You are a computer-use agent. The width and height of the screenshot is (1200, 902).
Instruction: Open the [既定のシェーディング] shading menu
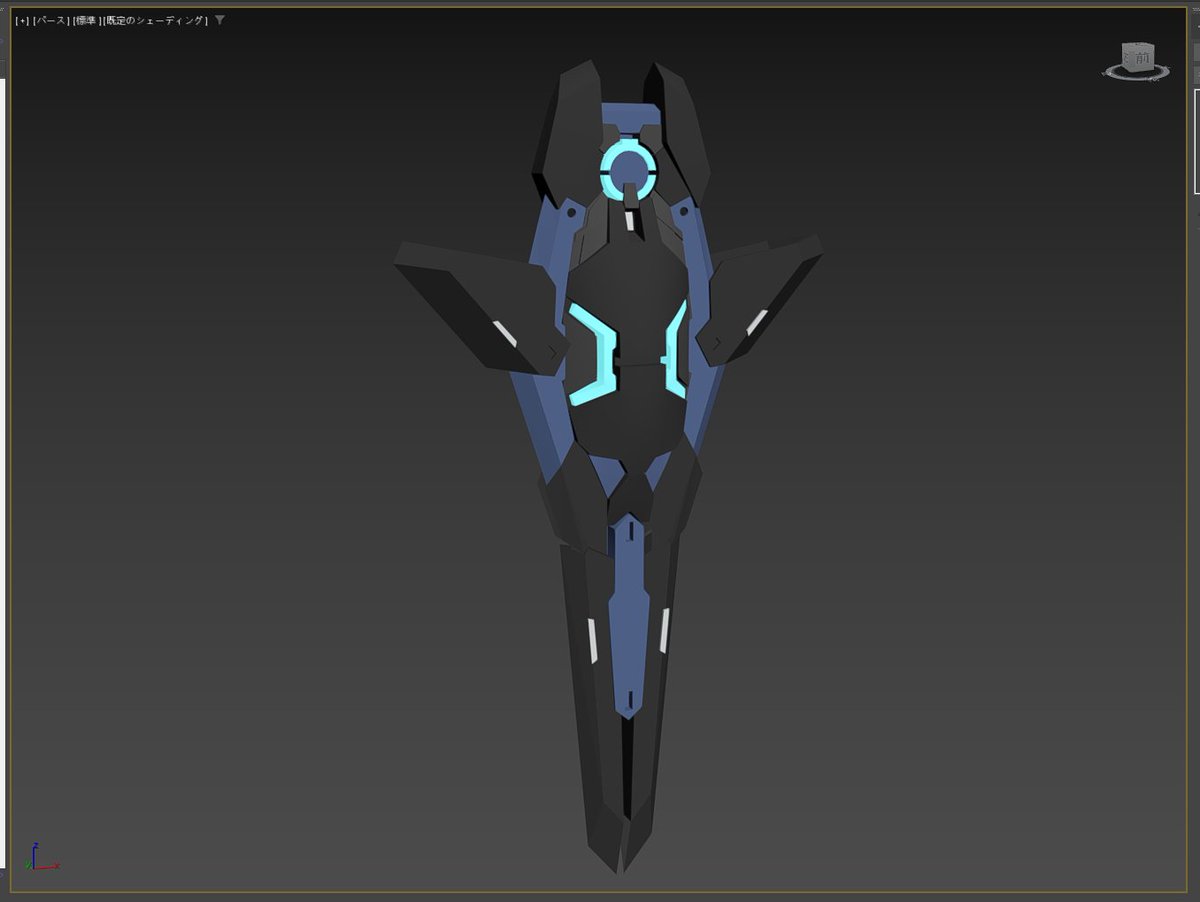155,21
